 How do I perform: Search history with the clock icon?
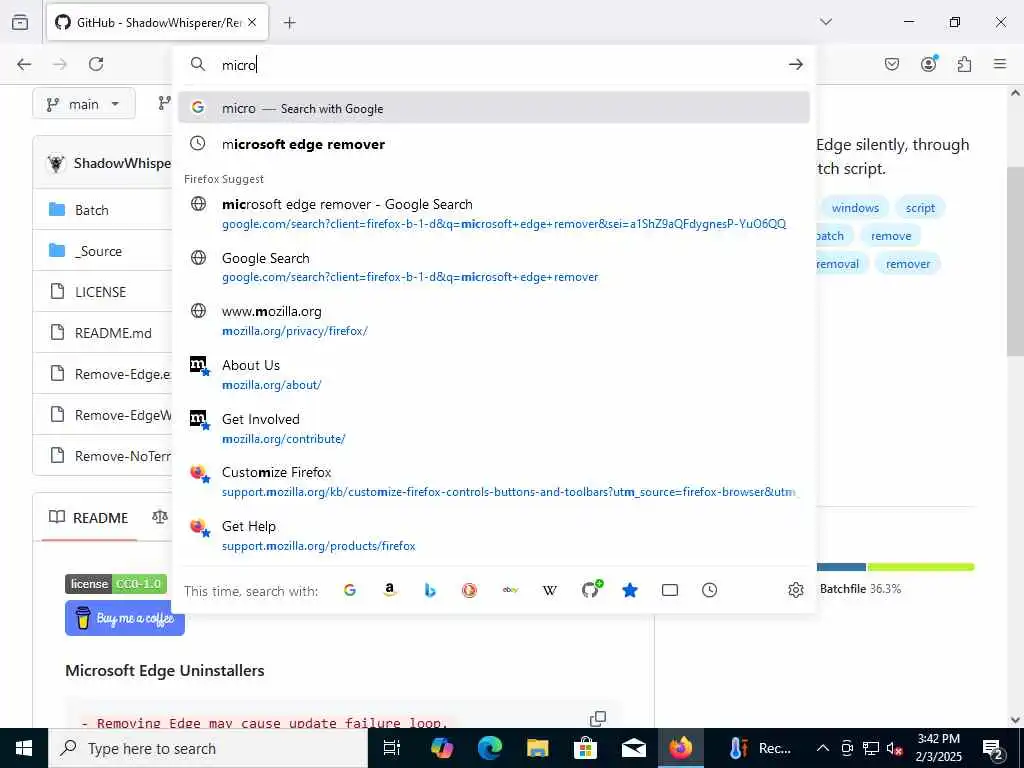pos(710,590)
